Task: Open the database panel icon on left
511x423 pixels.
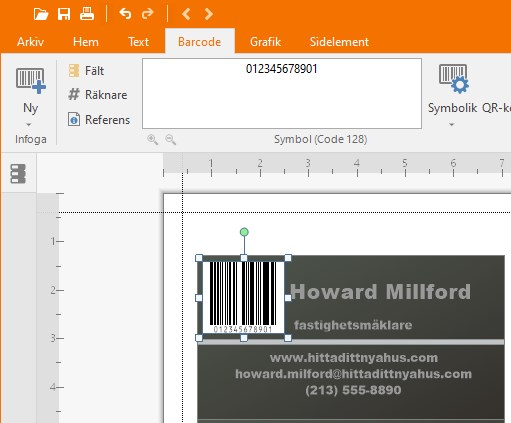Action: (x=18, y=174)
